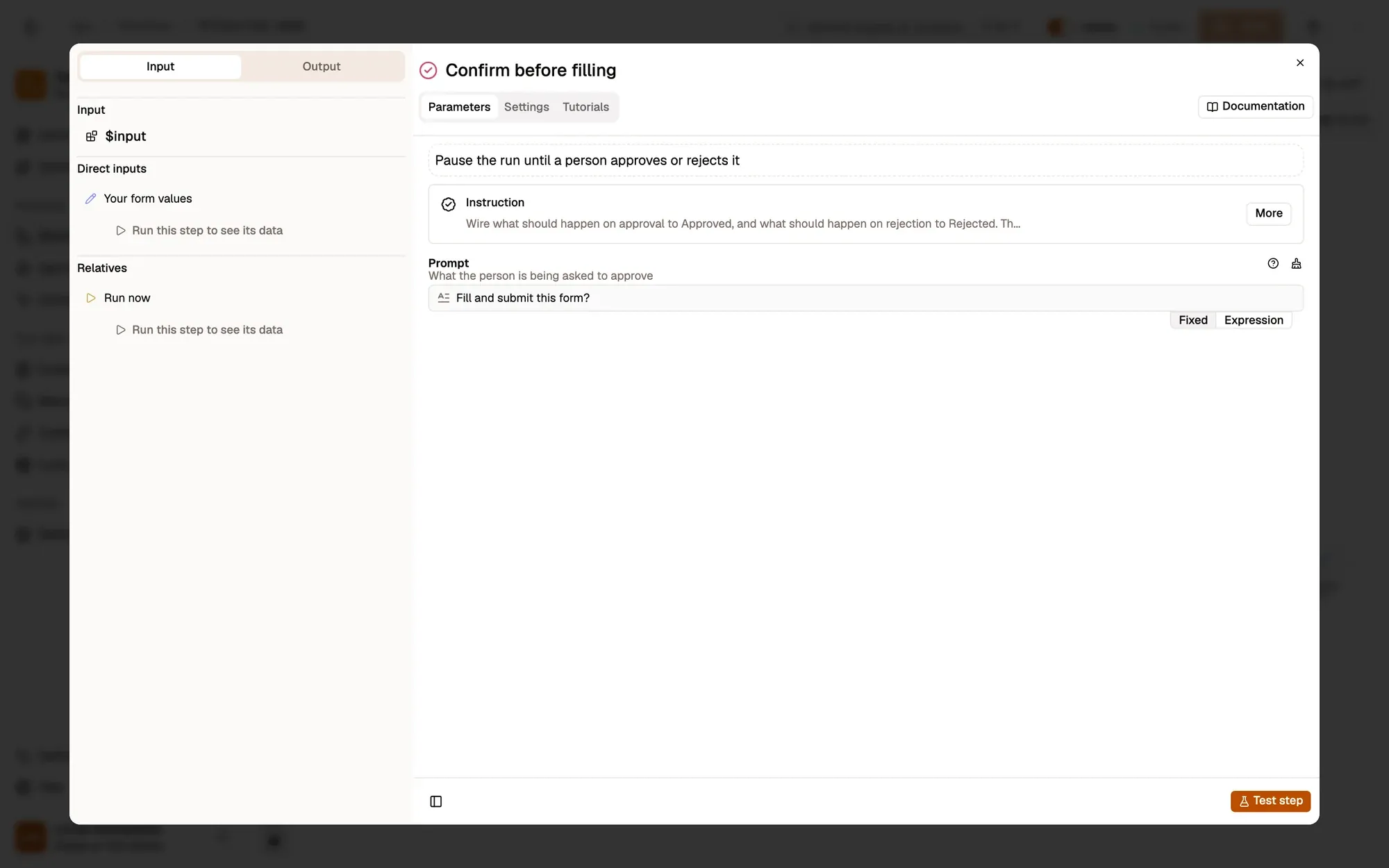
Task: Switch to the Parameters tab
Action: point(459,107)
